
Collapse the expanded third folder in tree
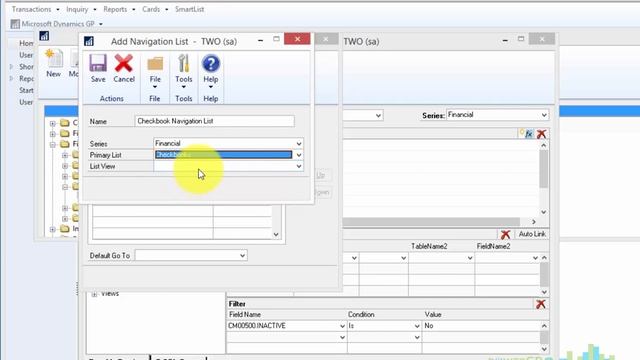(x=53, y=144)
